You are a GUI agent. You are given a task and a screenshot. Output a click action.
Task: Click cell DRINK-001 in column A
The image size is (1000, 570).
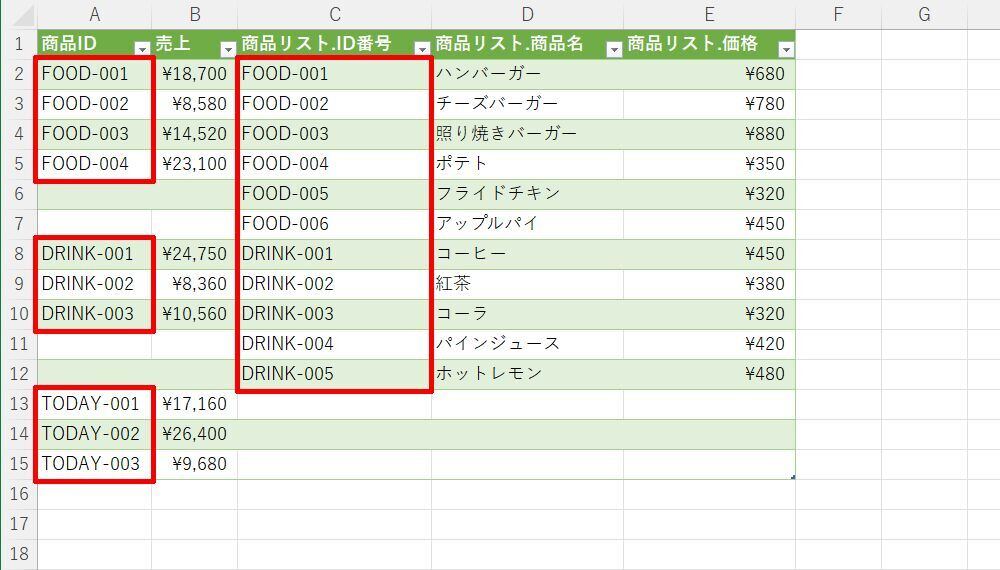pyautogui.click(x=94, y=254)
